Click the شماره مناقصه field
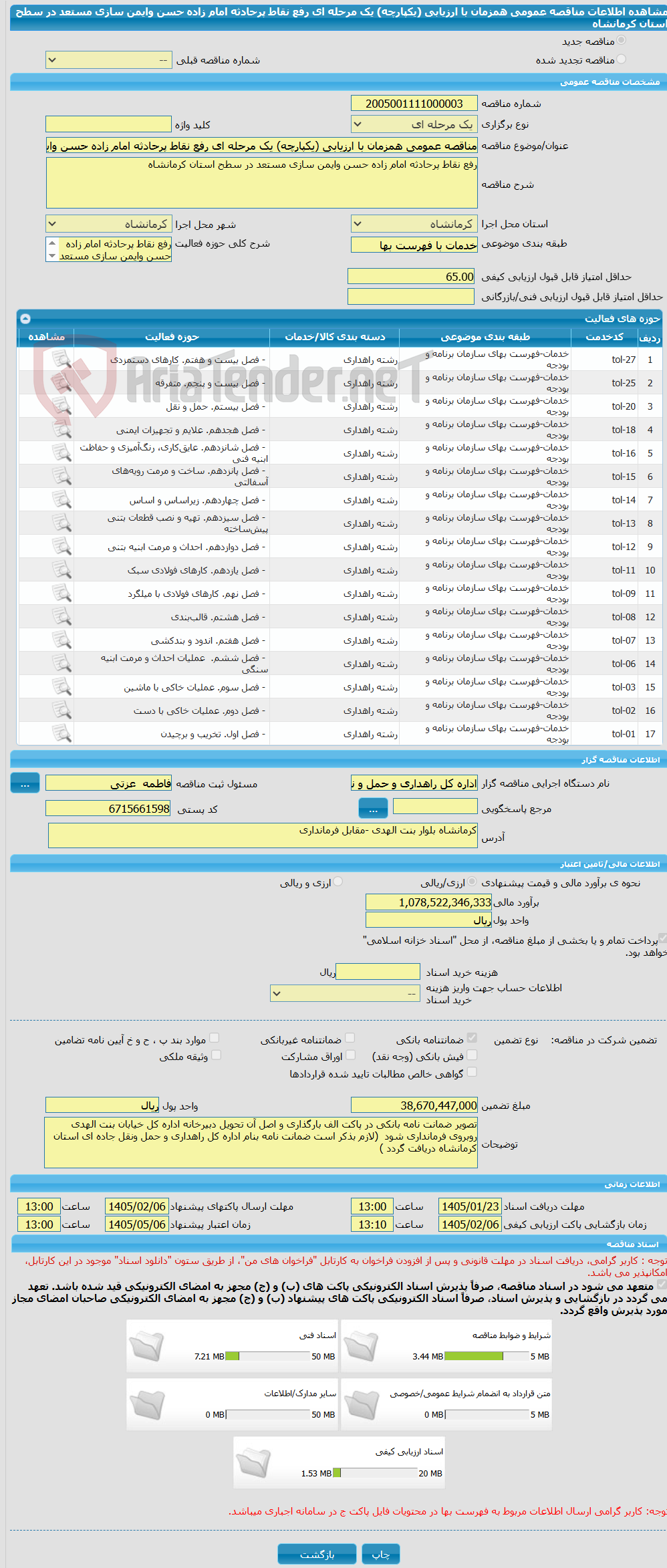This screenshot has height=1568, width=667. click(x=414, y=104)
